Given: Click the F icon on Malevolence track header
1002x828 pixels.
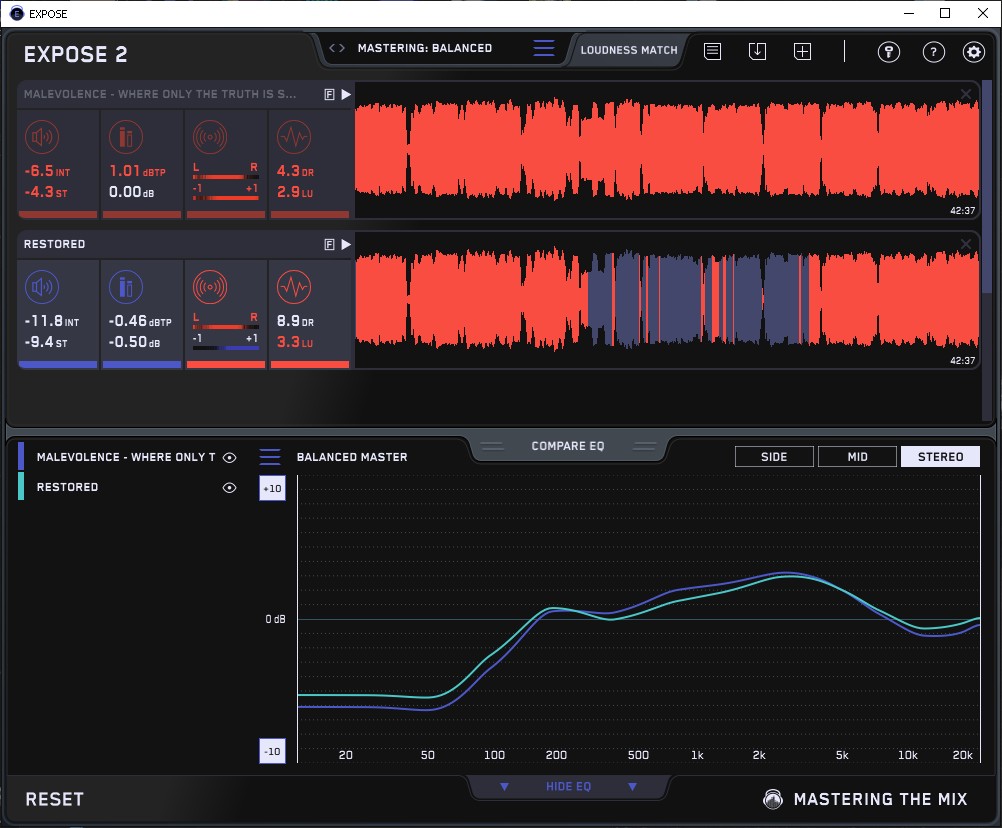Looking at the screenshot, I should tap(330, 95).
